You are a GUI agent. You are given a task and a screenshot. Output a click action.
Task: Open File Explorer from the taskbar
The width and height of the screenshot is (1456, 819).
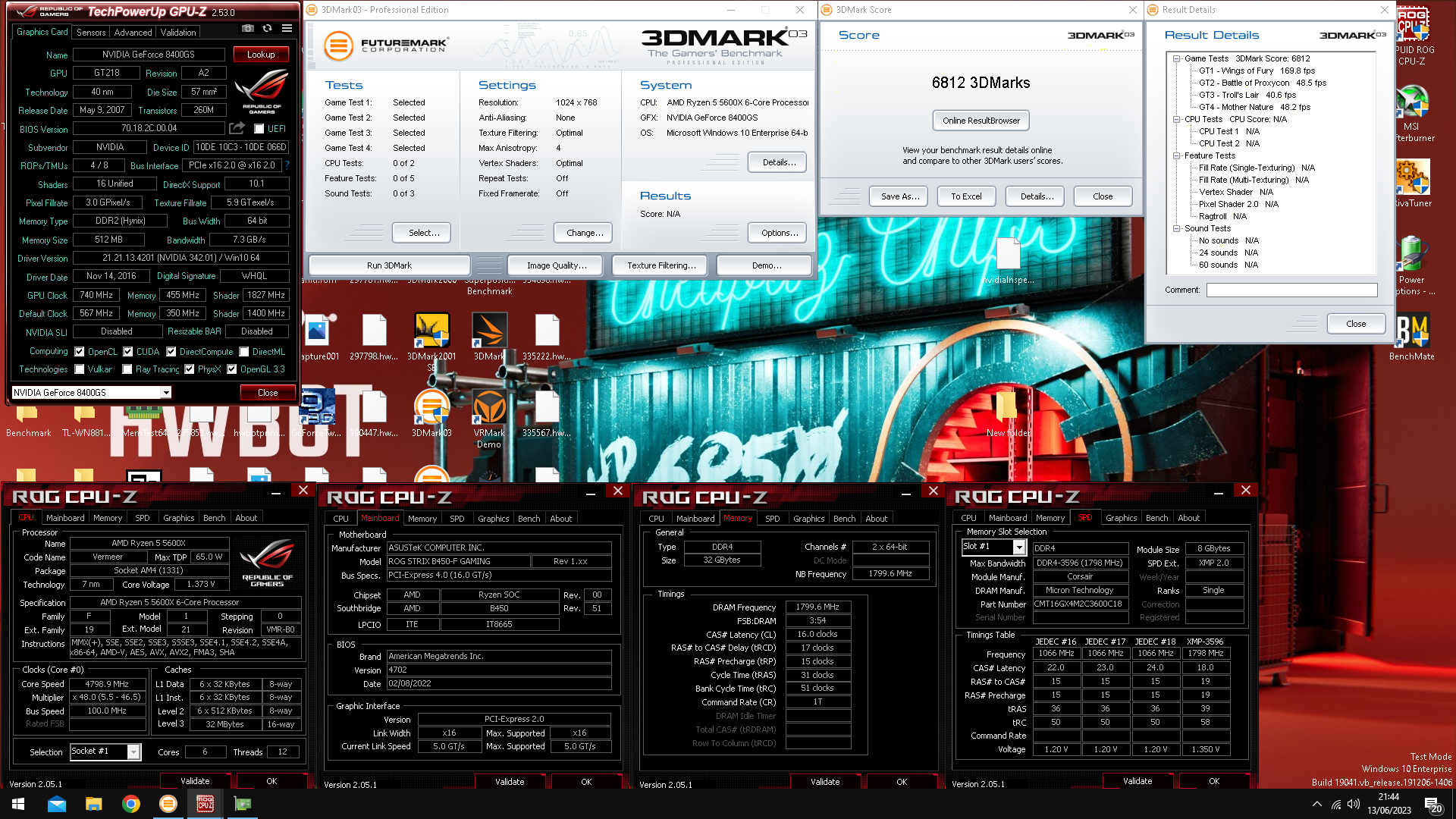93,804
